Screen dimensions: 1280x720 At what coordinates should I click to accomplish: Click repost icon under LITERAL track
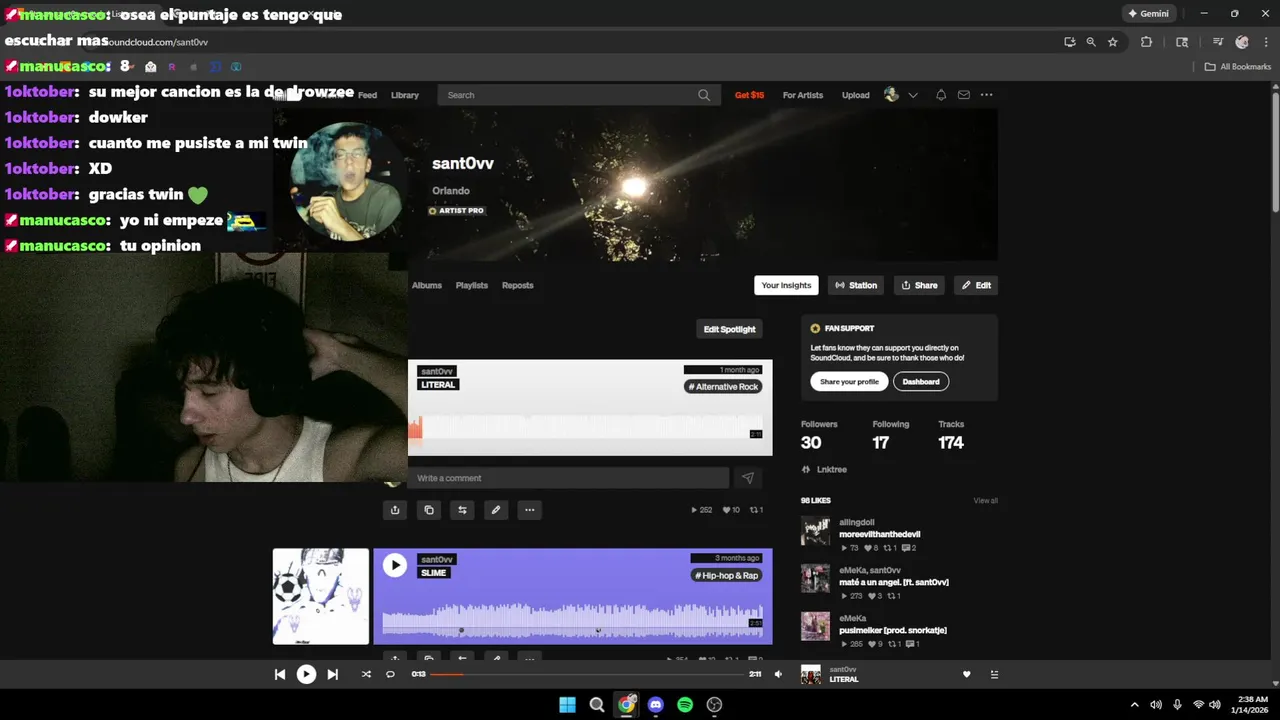click(462, 510)
